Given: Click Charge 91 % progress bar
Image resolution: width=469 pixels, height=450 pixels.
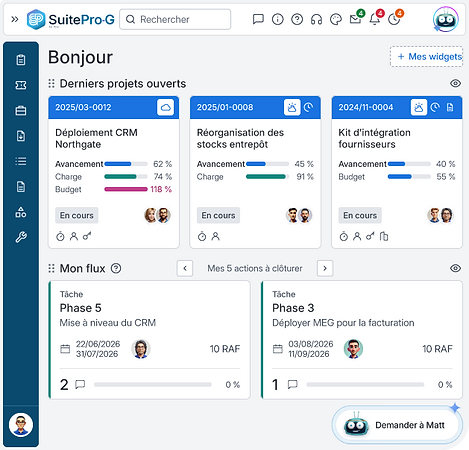Looking at the screenshot, I should click(x=267, y=177).
